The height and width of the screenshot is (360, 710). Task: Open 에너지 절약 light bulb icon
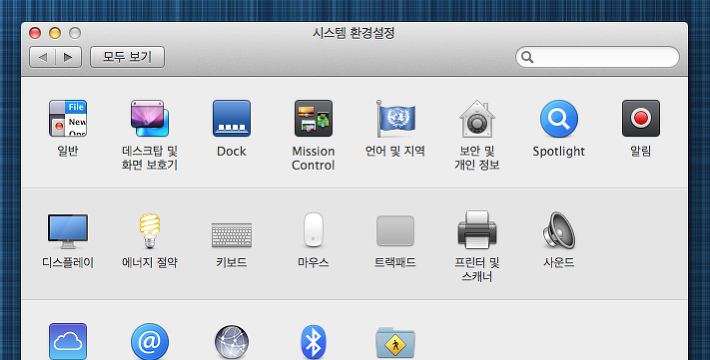point(150,231)
